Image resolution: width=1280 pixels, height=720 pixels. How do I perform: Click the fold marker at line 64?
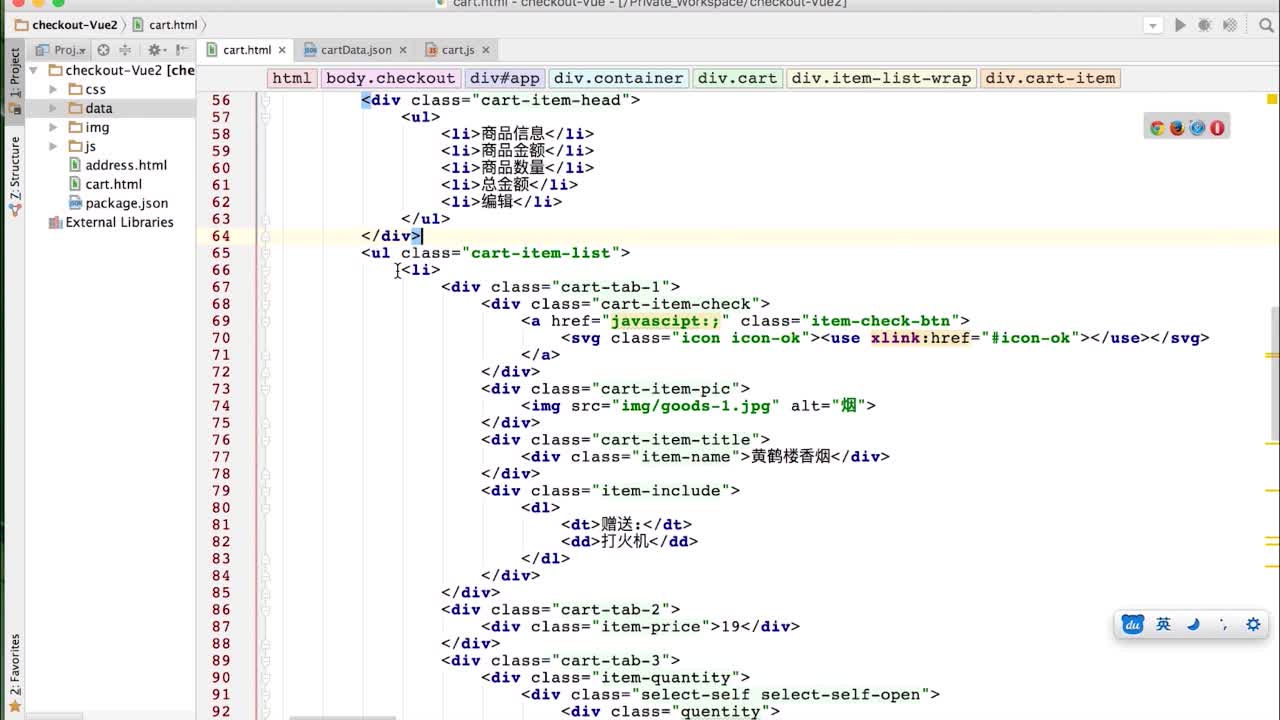point(266,236)
